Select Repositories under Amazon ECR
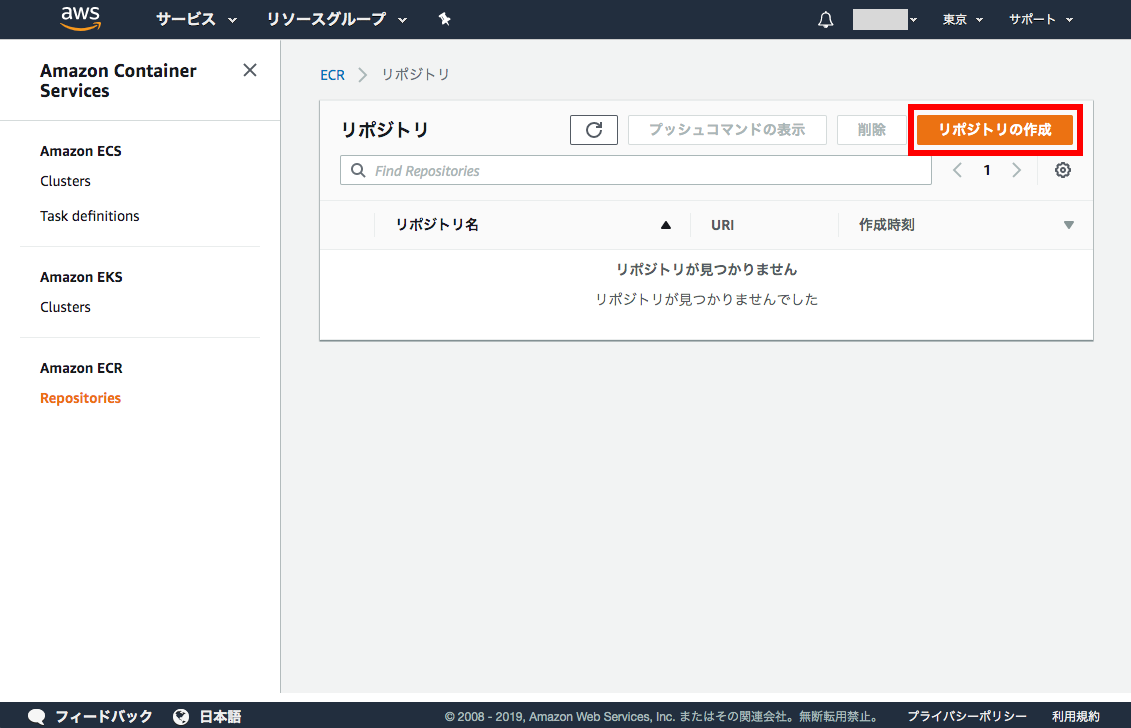 tap(80, 398)
